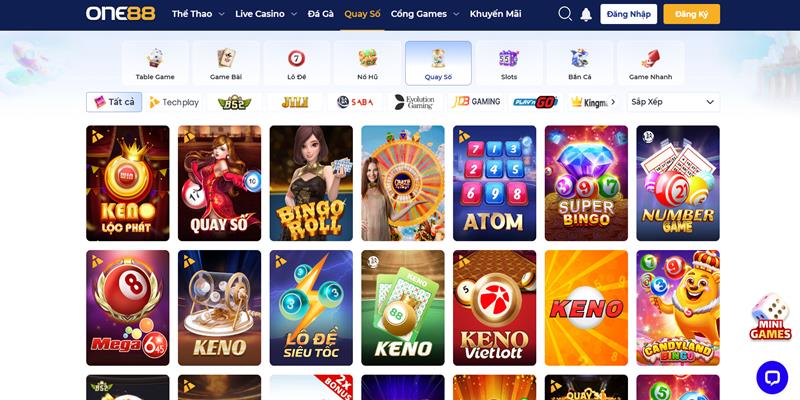
Task: Go to Khuyến Mãi menu item
Action: coord(495,14)
